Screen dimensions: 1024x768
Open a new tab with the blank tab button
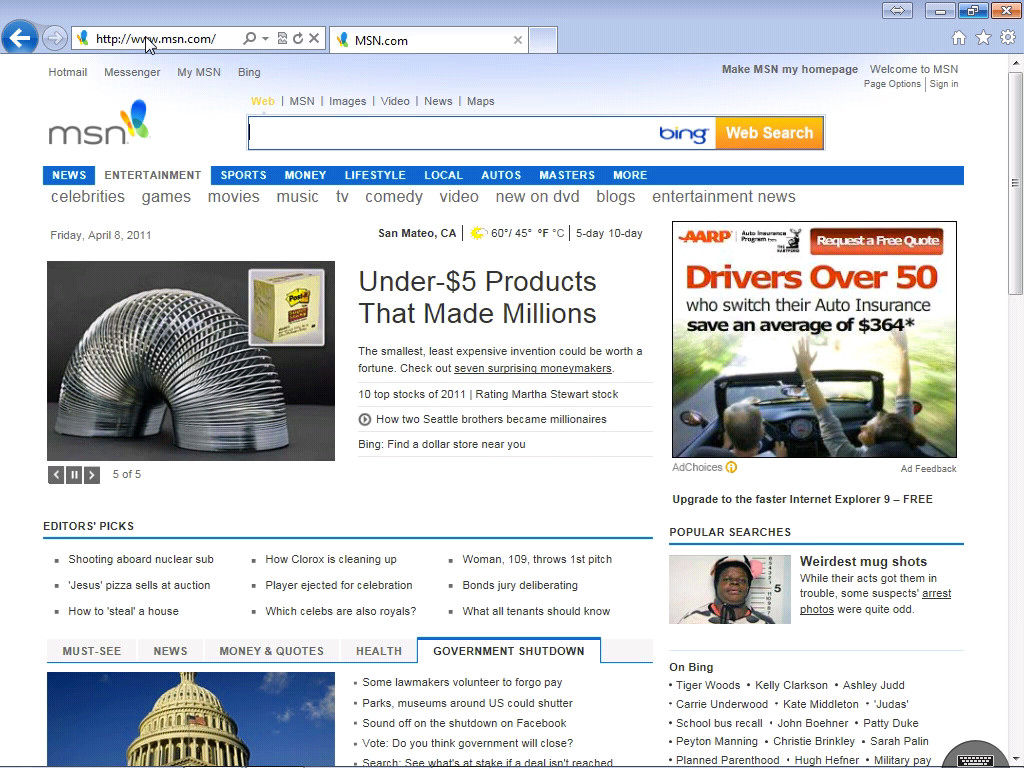[543, 40]
